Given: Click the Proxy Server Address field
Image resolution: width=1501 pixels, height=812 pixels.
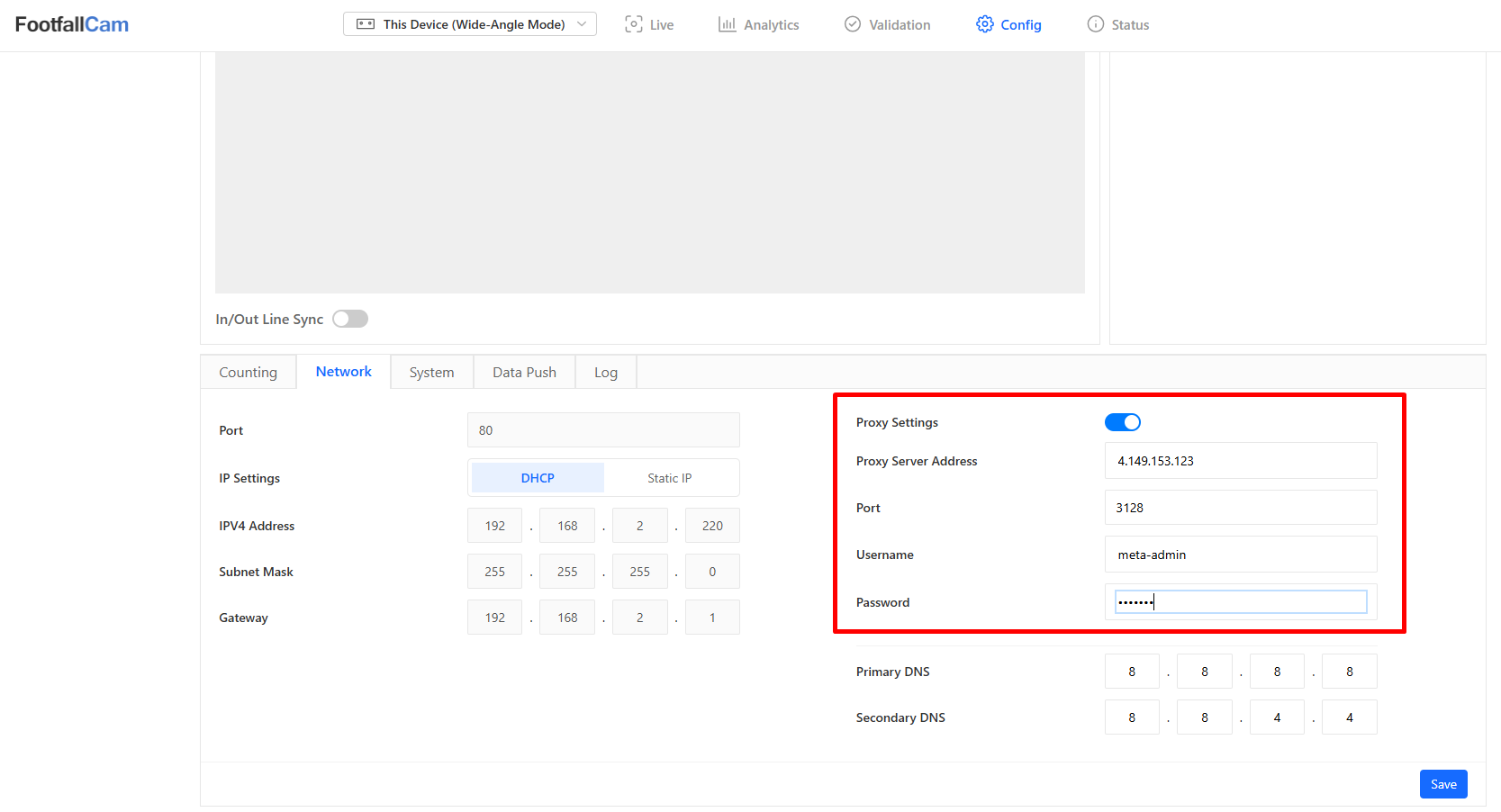Looking at the screenshot, I should [x=1240, y=461].
